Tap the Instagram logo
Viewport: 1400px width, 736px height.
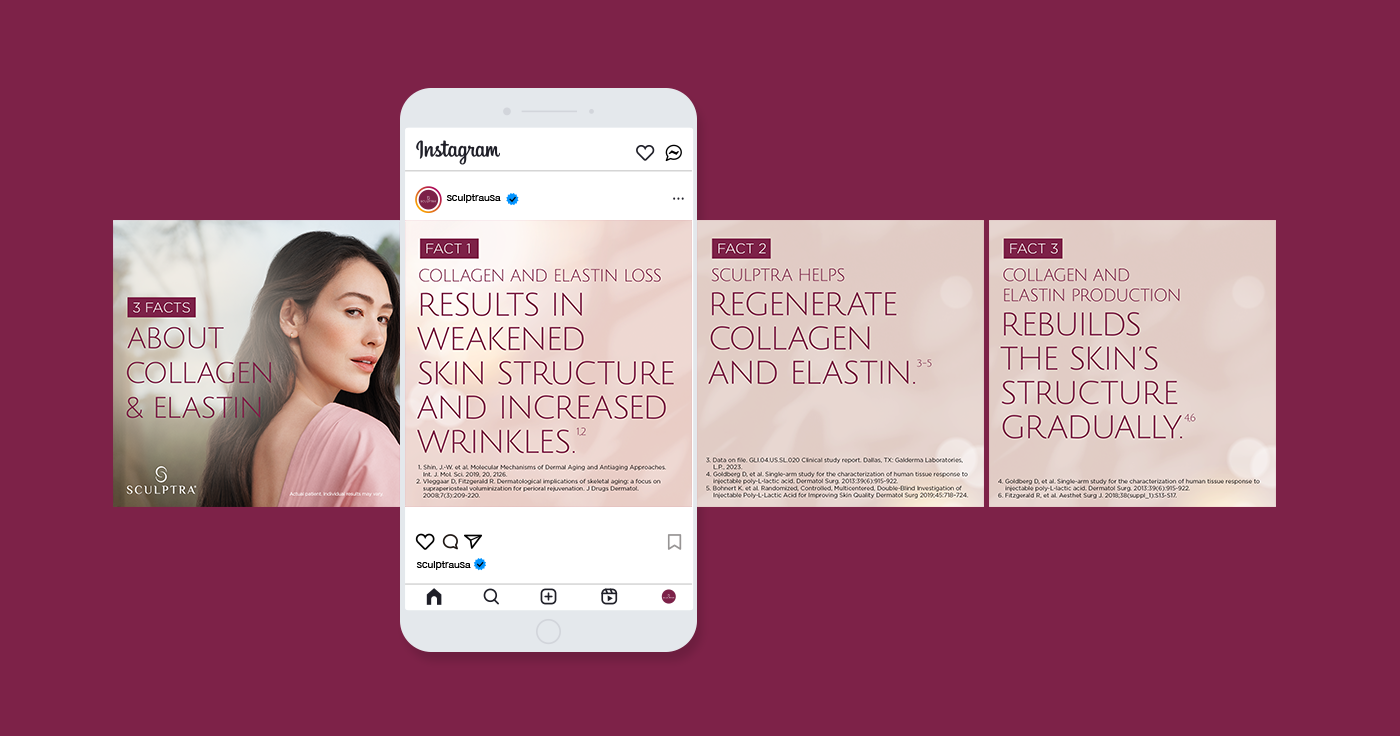(x=458, y=151)
